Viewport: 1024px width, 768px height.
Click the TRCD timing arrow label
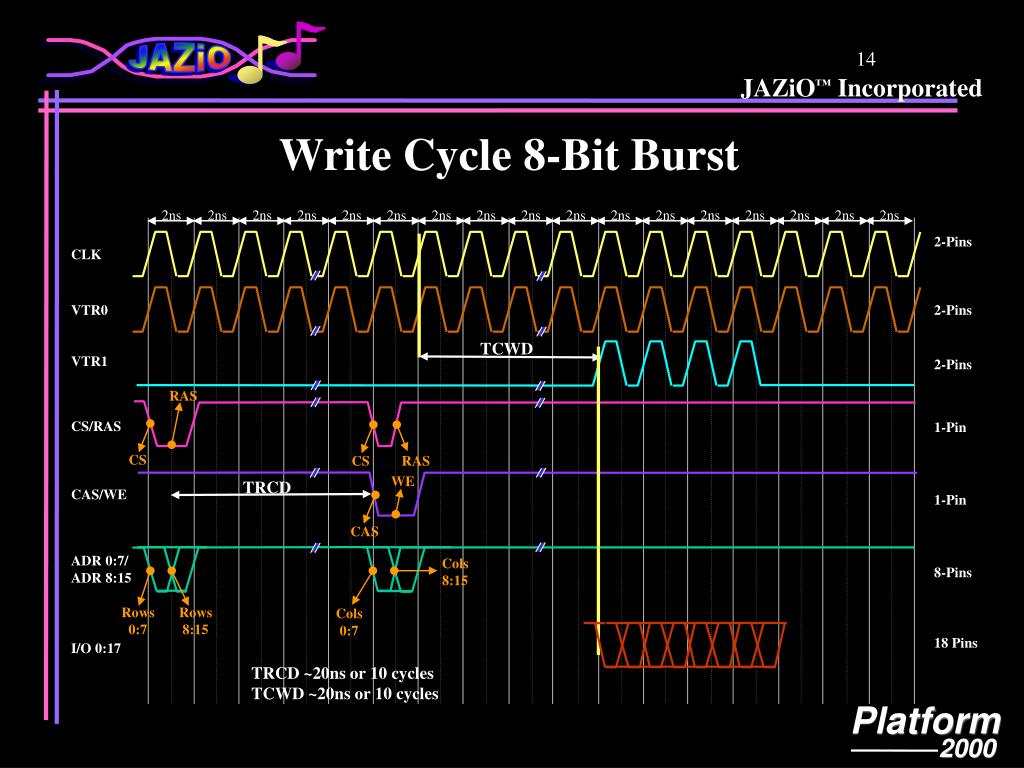coord(267,487)
